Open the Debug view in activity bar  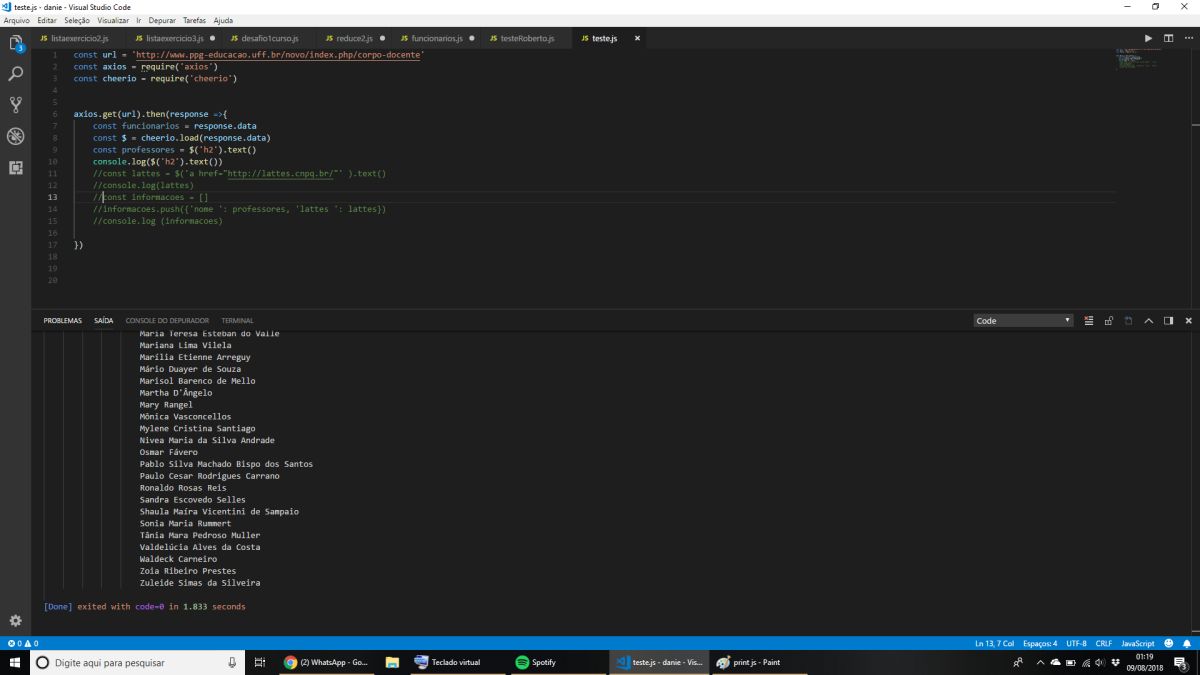[16, 136]
